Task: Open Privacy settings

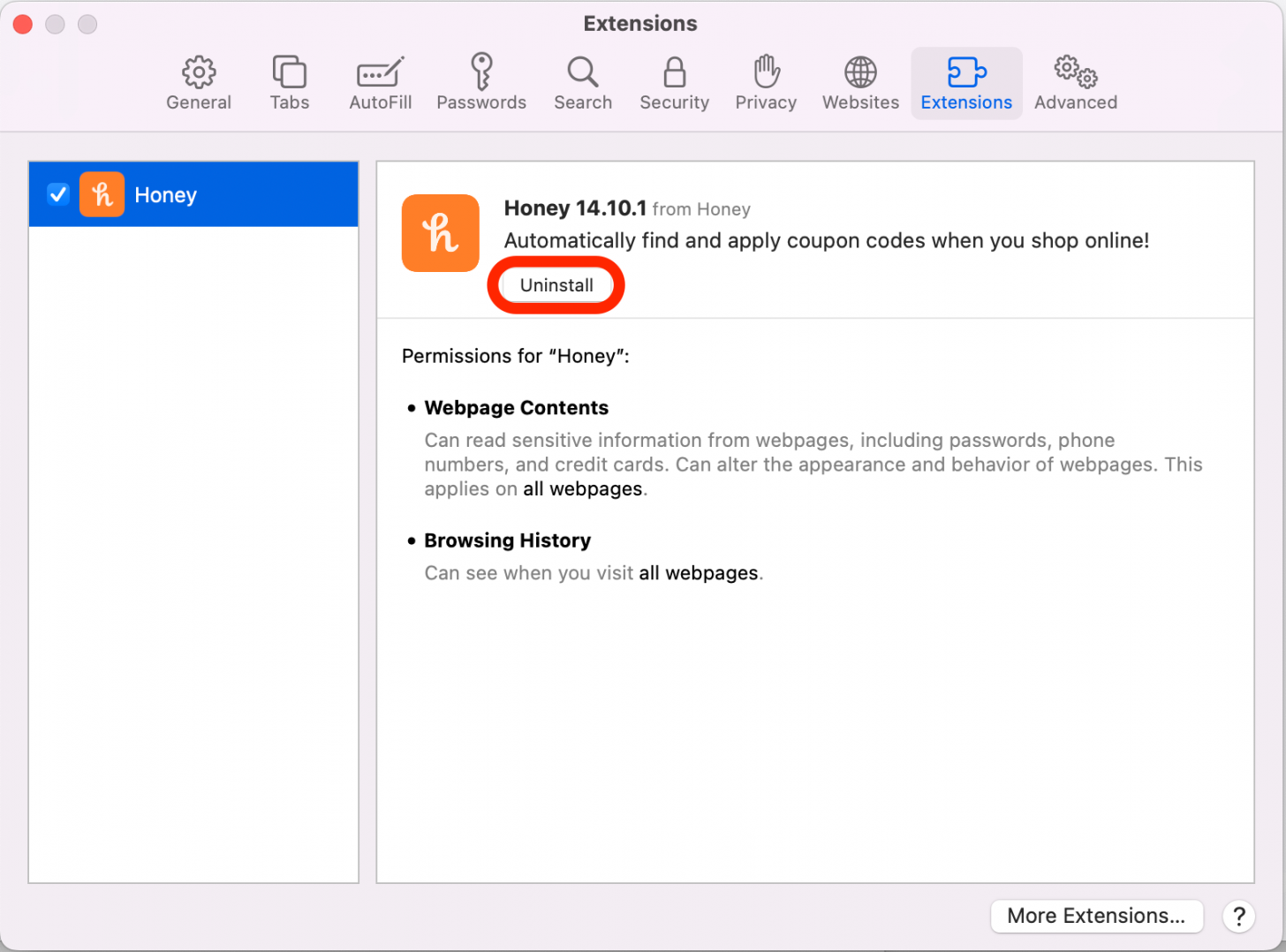Action: [x=766, y=83]
